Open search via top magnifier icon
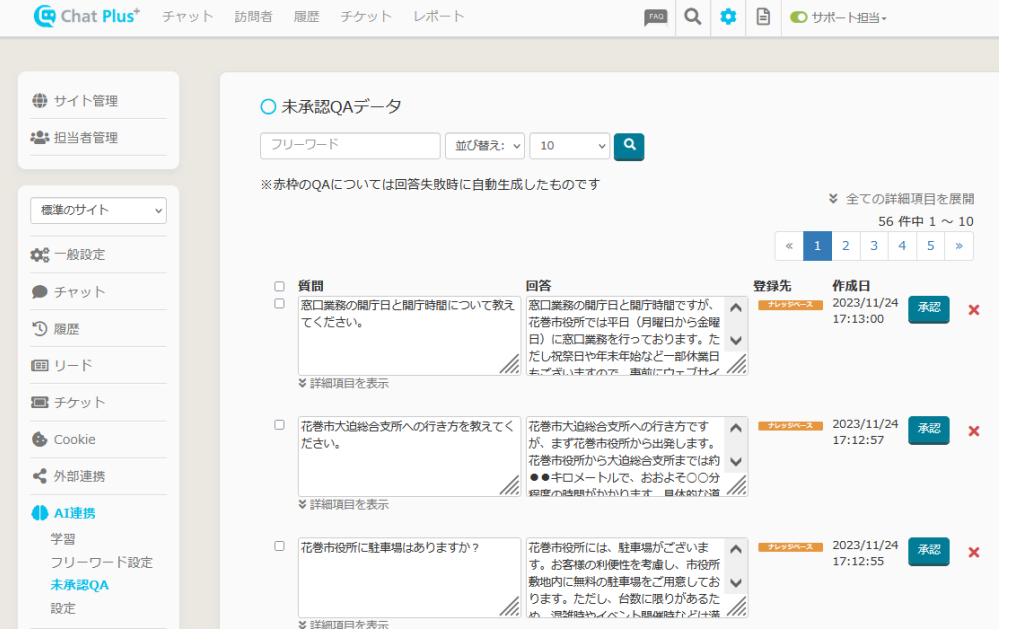 point(692,17)
